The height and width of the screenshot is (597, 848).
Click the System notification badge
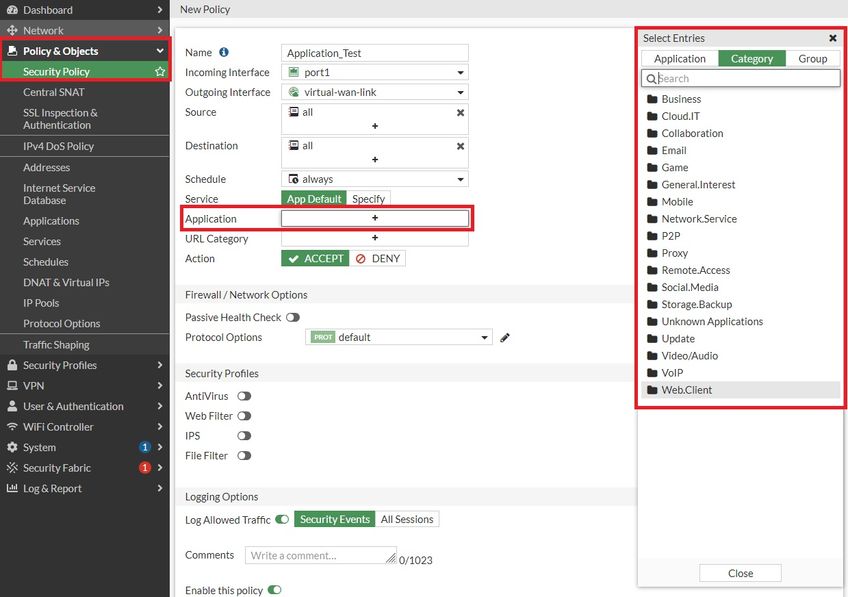pyautogui.click(x=144, y=447)
